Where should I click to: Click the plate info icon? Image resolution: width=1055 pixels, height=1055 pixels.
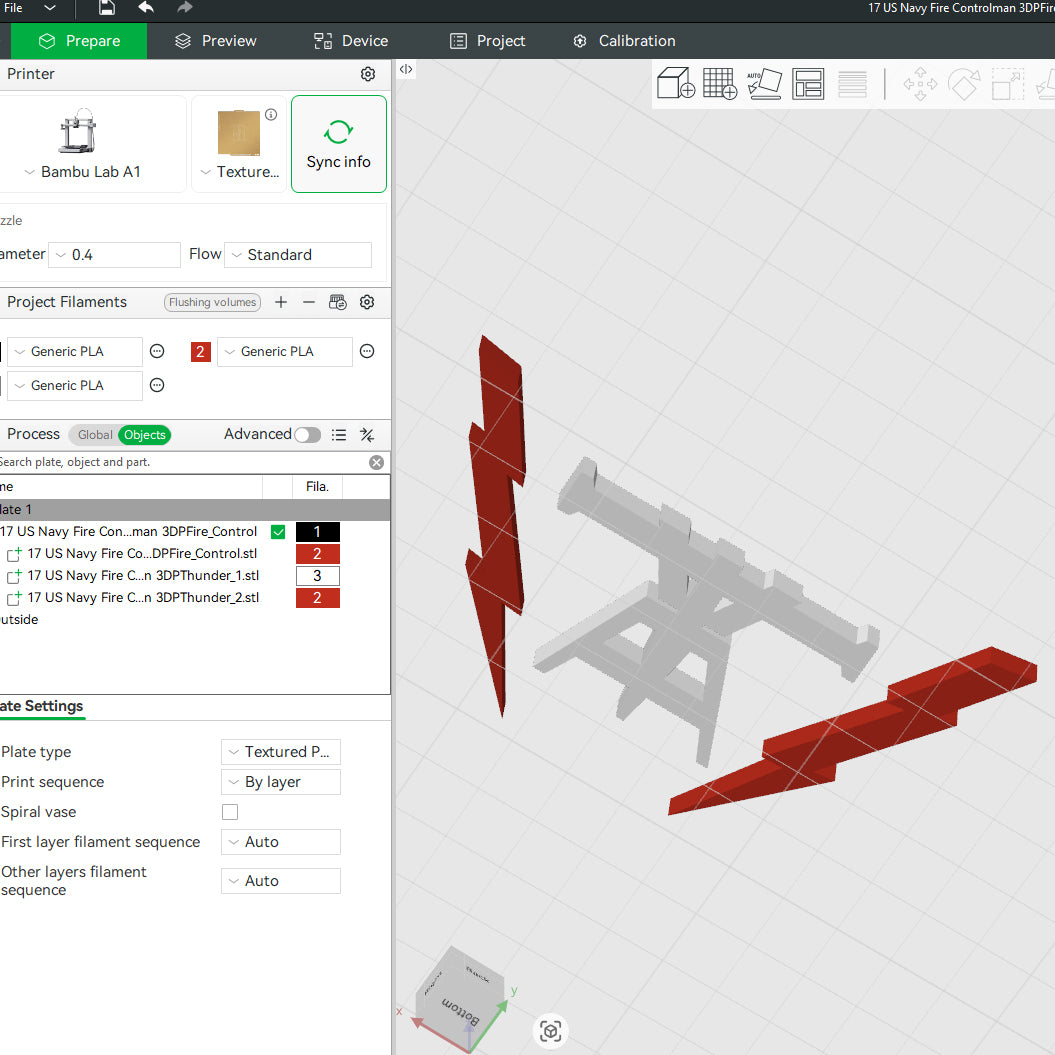coord(271,114)
